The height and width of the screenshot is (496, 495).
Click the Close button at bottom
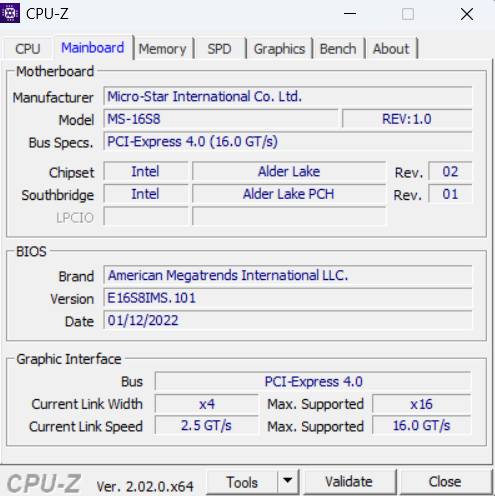445,482
